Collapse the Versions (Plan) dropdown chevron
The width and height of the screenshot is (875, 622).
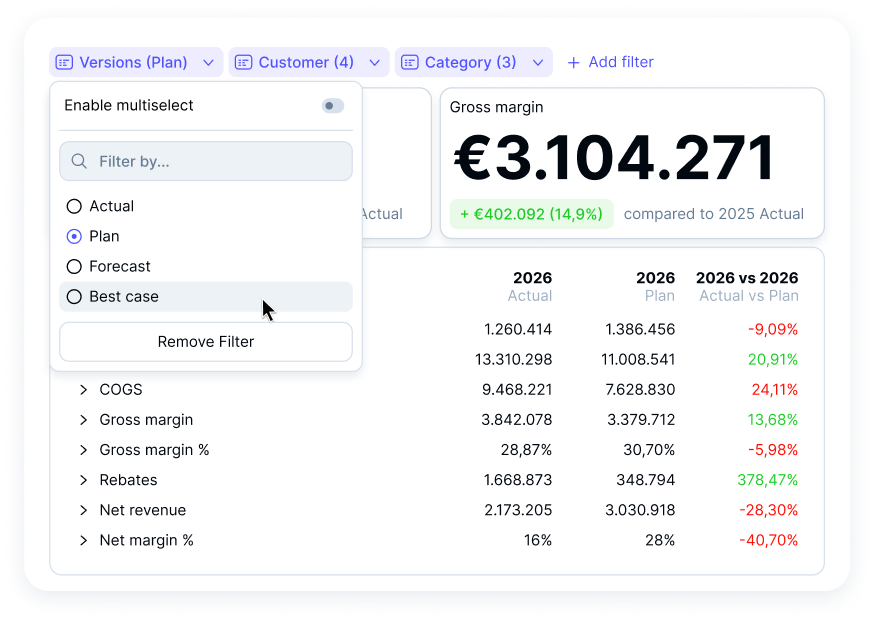(x=208, y=62)
